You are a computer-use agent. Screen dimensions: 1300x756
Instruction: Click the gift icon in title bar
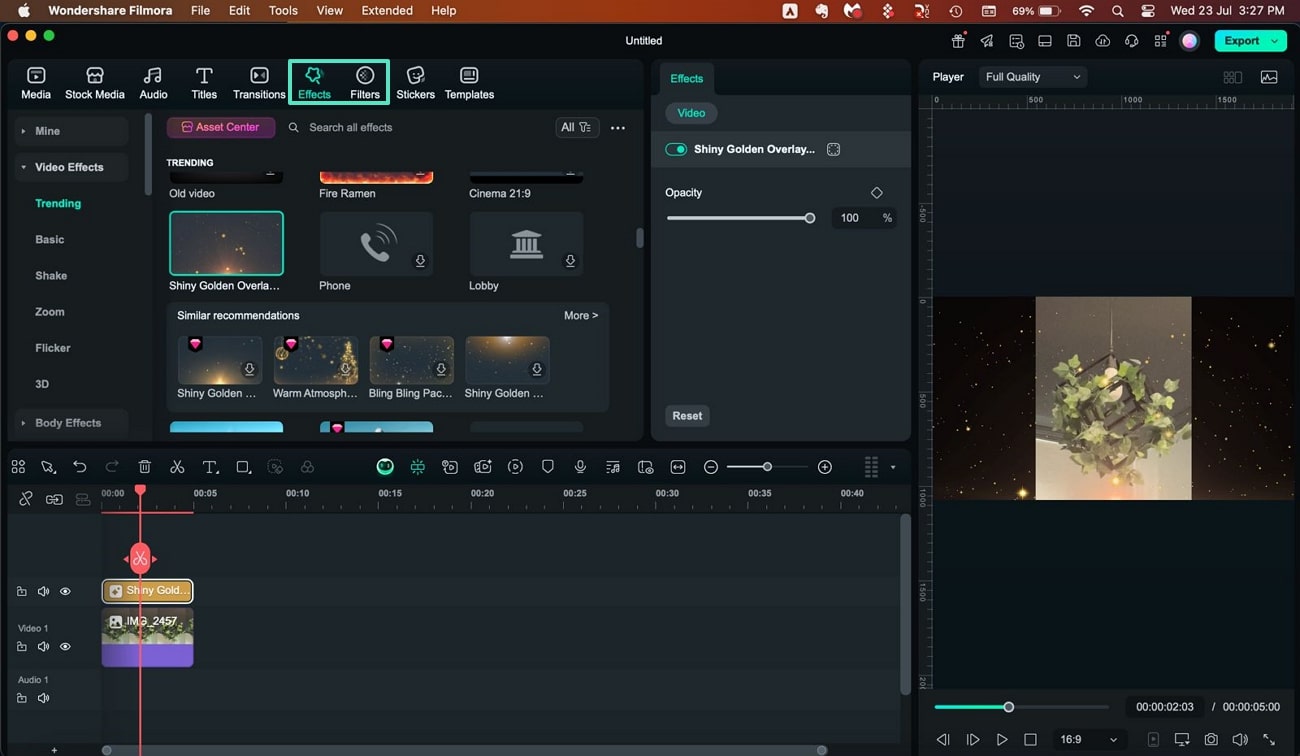coord(958,41)
